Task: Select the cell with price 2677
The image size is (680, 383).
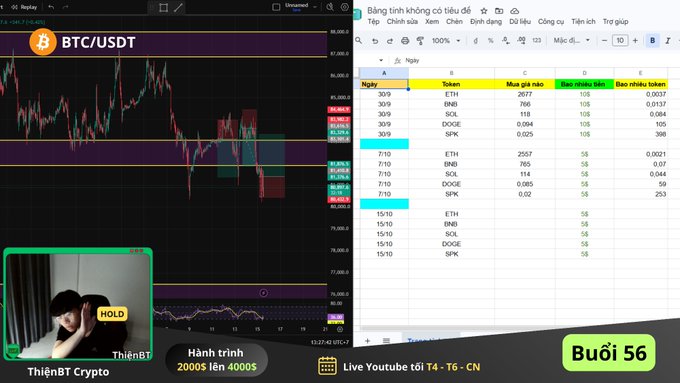Action: pos(524,94)
